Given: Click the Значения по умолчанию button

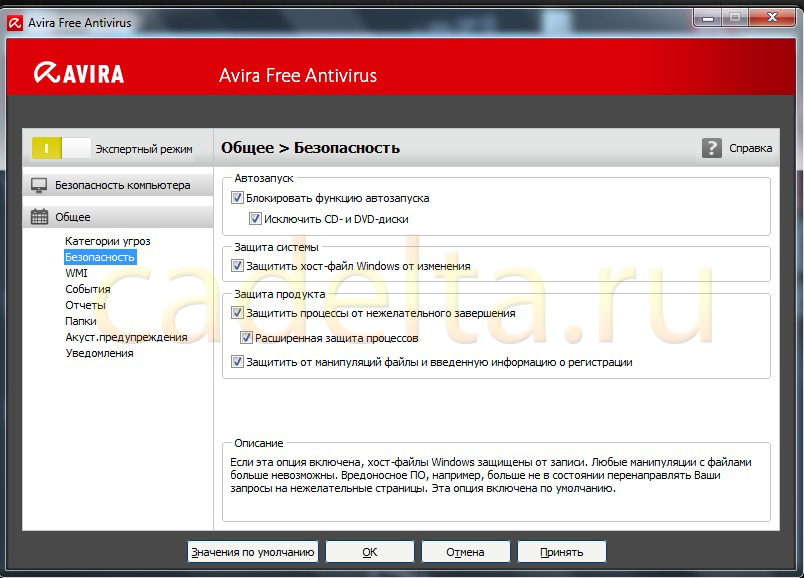Looking at the screenshot, I should click(x=253, y=552).
